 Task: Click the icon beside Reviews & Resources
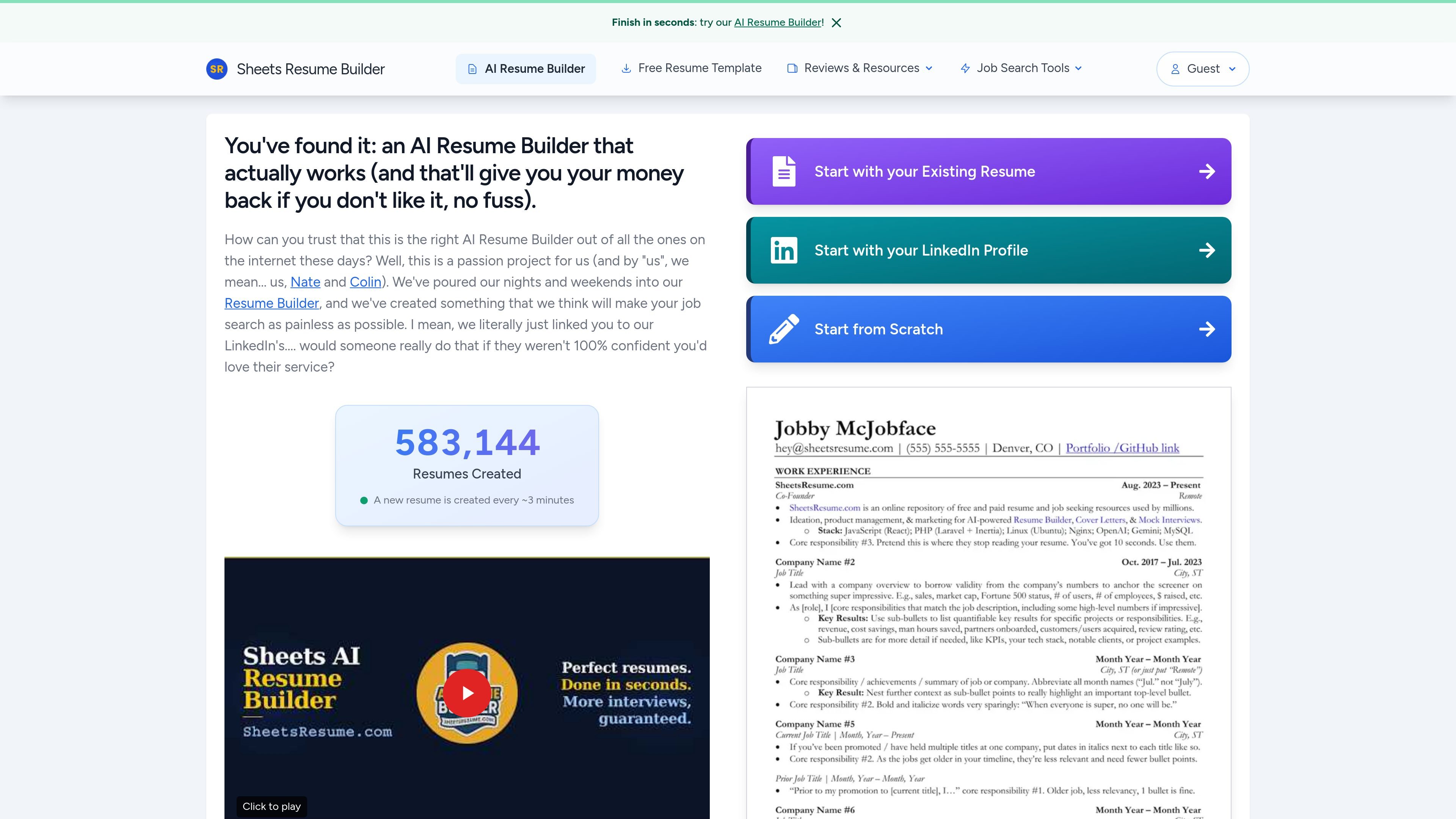coord(792,68)
